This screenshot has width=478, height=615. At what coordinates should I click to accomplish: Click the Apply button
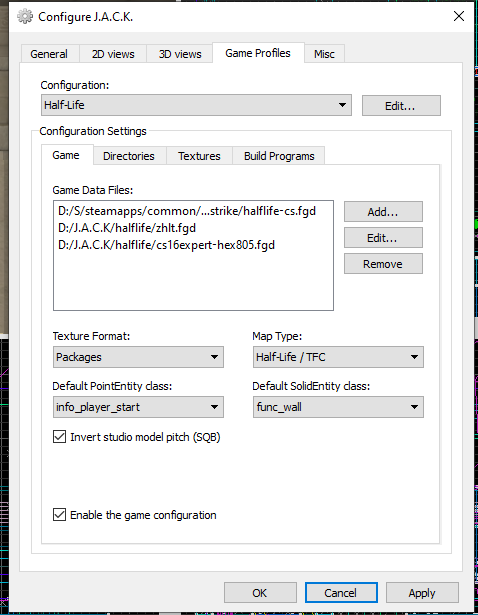click(422, 592)
